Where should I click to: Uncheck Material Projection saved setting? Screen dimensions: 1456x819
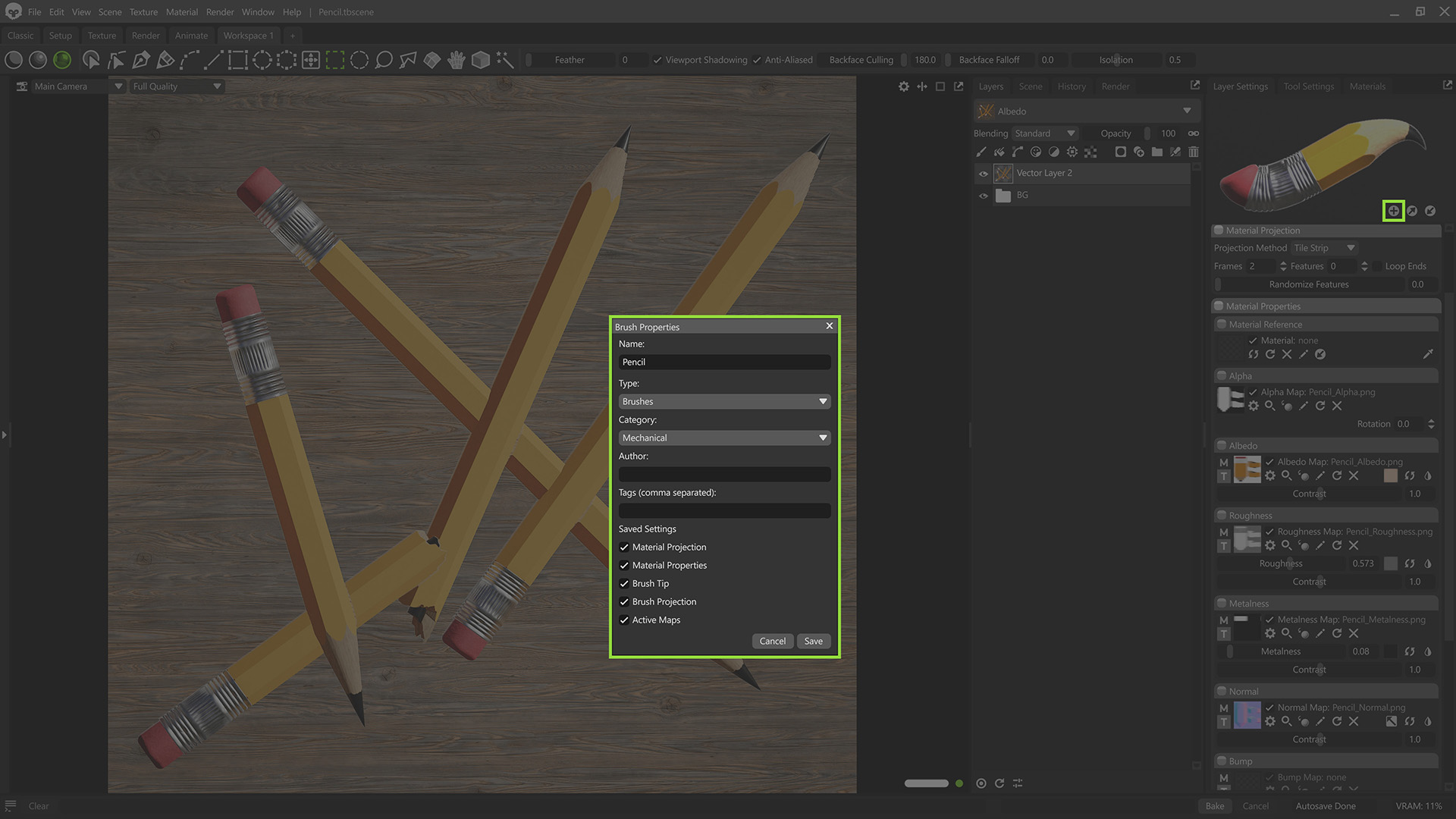tap(624, 548)
